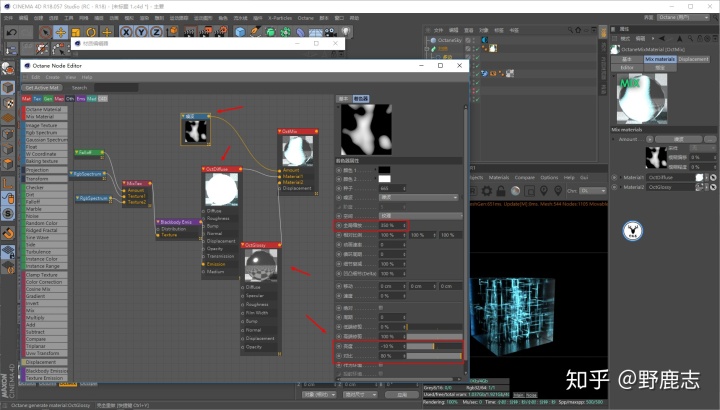Open render settings clapperboard with gear
This screenshot has height=410, width=720.
[221, 32]
